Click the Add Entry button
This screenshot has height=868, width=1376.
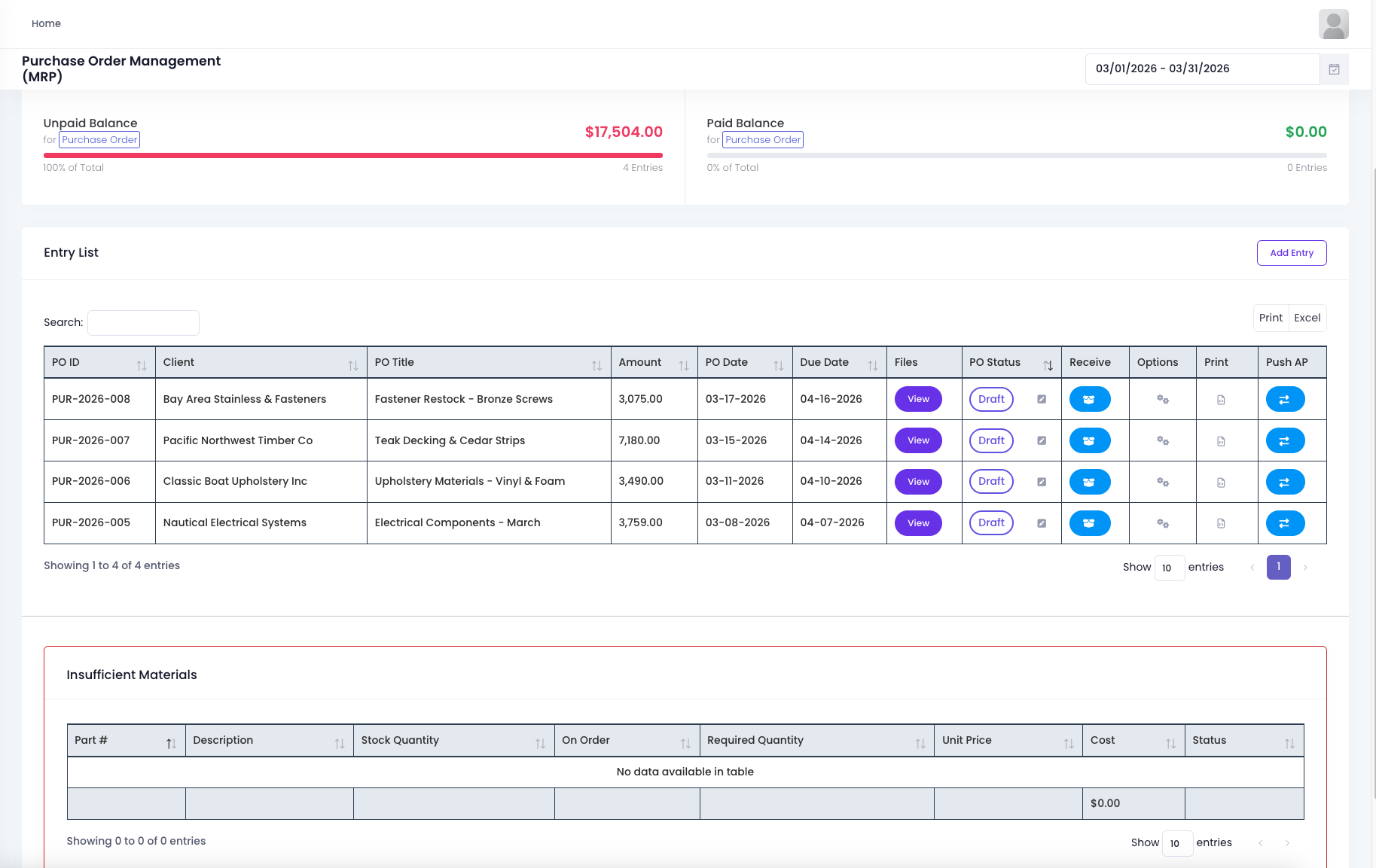(1291, 253)
